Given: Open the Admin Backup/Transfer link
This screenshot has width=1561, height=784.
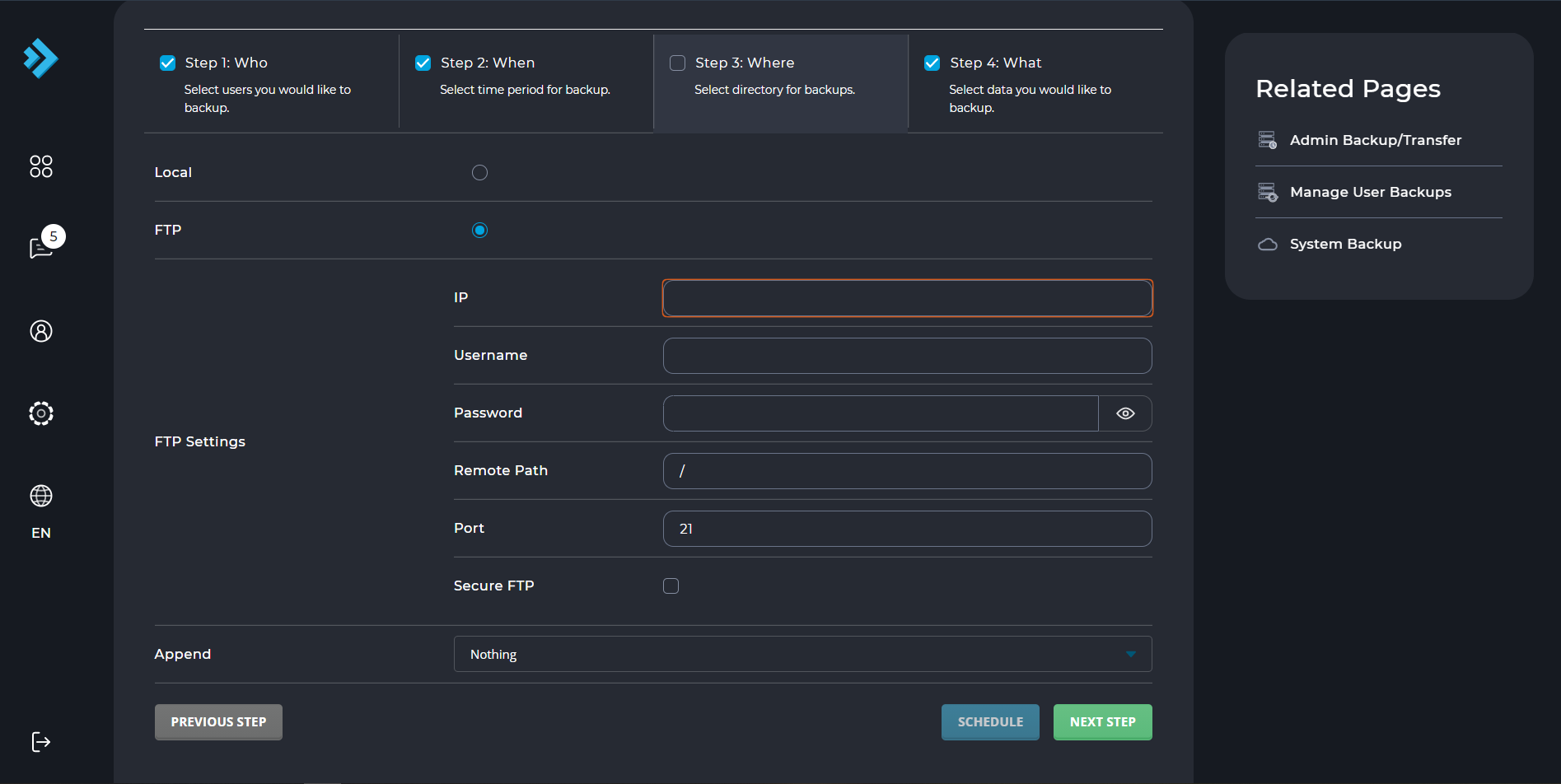Looking at the screenshot, I should pyautogui.click(x=1376, y=140).
